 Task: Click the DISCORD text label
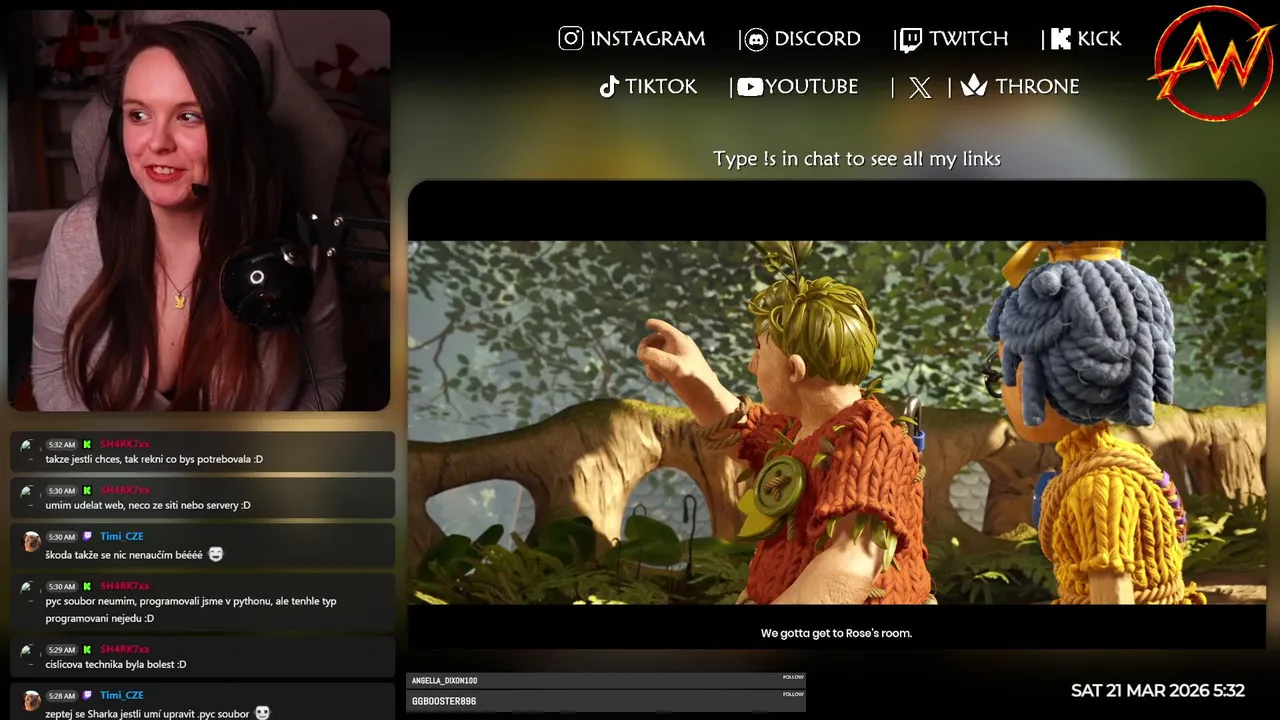(x=817, y=39)
